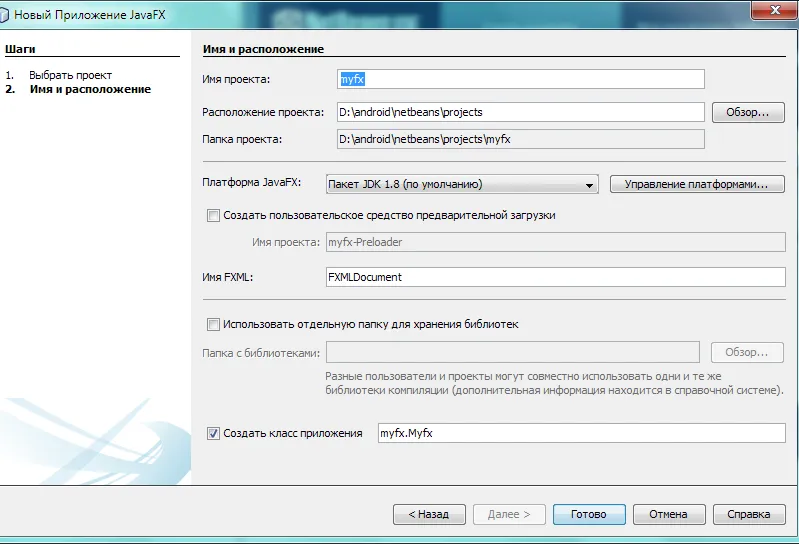Image resolution: width=799 pixels, height=544 pixels.
Task: Close the New JavaFX Application dialog
Action: pyautogui.click(x=775, y=10)
